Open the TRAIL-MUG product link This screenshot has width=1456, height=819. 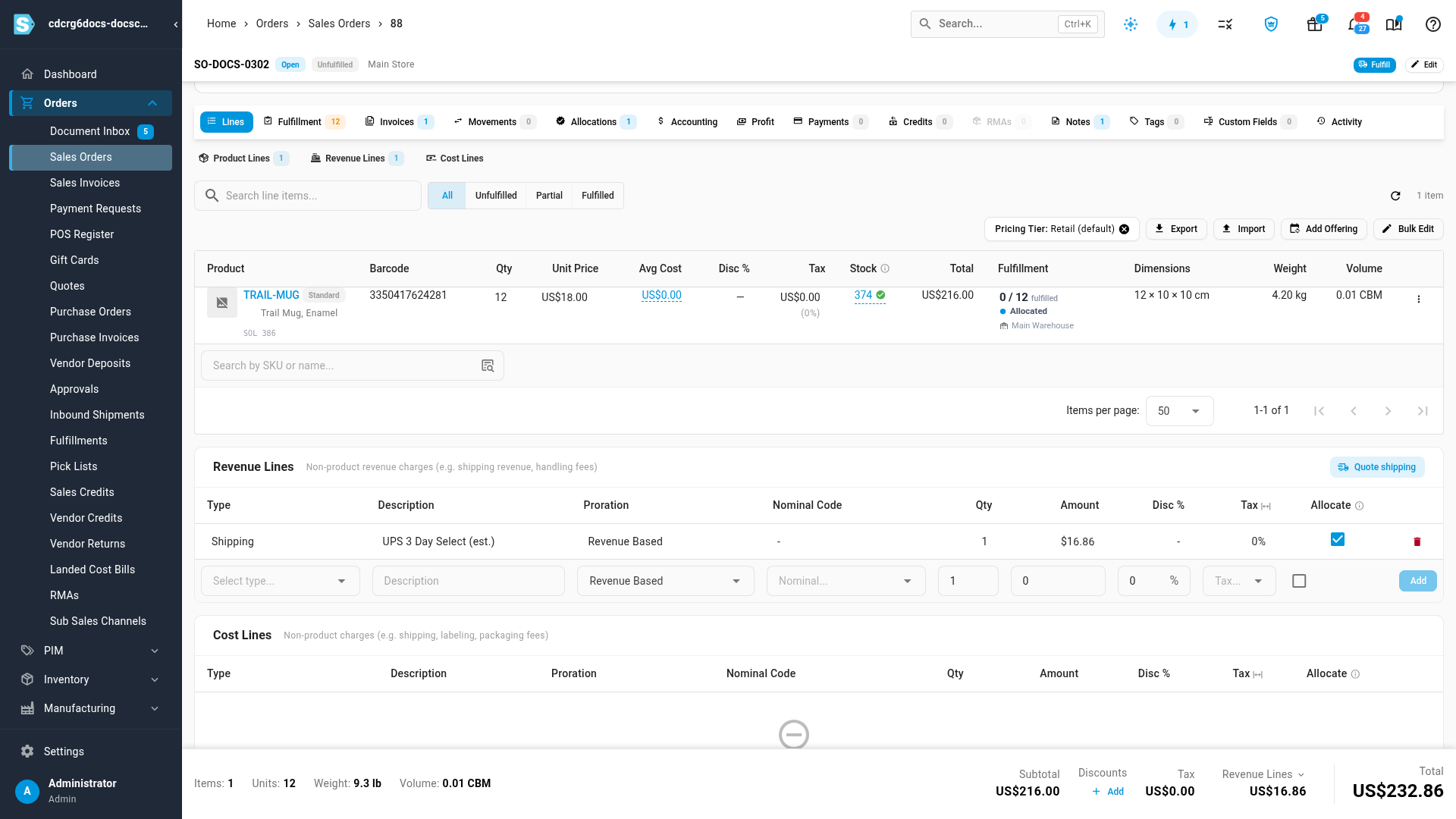point(271,295)
